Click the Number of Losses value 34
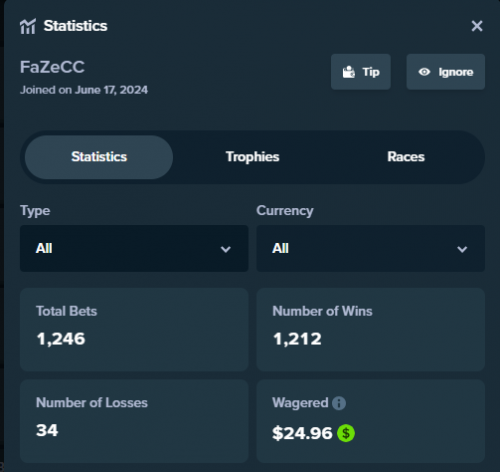Image resolution: width=500 pixels, height=472 pixels. pyautogui.click(x=47, y=430)
